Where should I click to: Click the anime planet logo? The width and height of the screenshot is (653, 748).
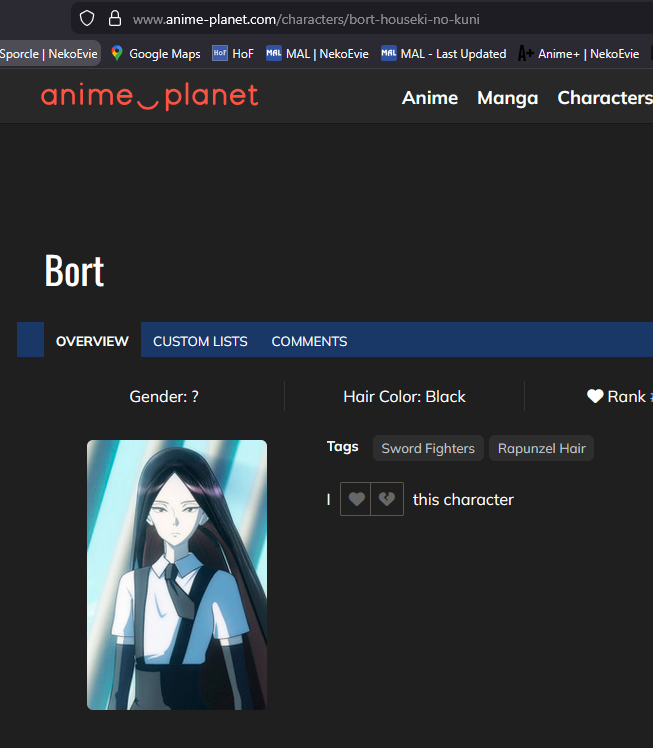[x=149, y=96]
